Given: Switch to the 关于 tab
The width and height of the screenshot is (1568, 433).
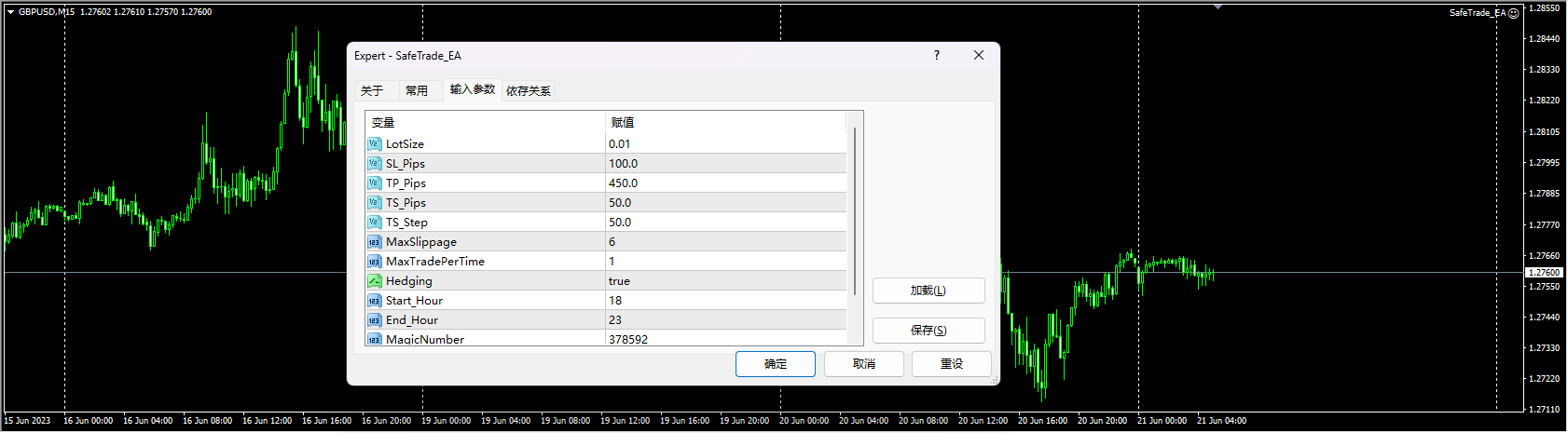Looking at the screenshot, I should 372,91.
